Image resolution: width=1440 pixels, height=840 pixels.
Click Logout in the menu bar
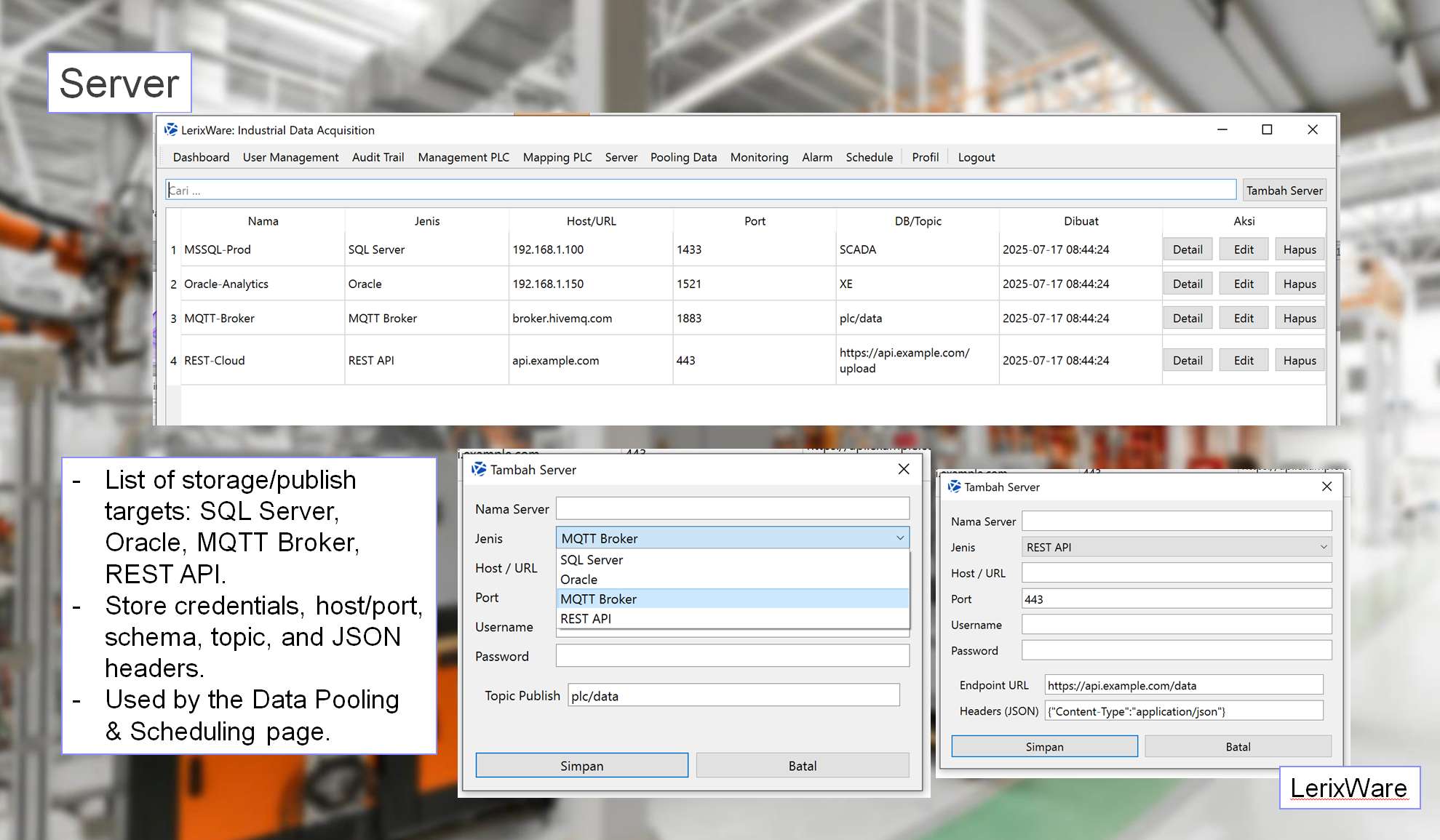(x=975, y=157)
